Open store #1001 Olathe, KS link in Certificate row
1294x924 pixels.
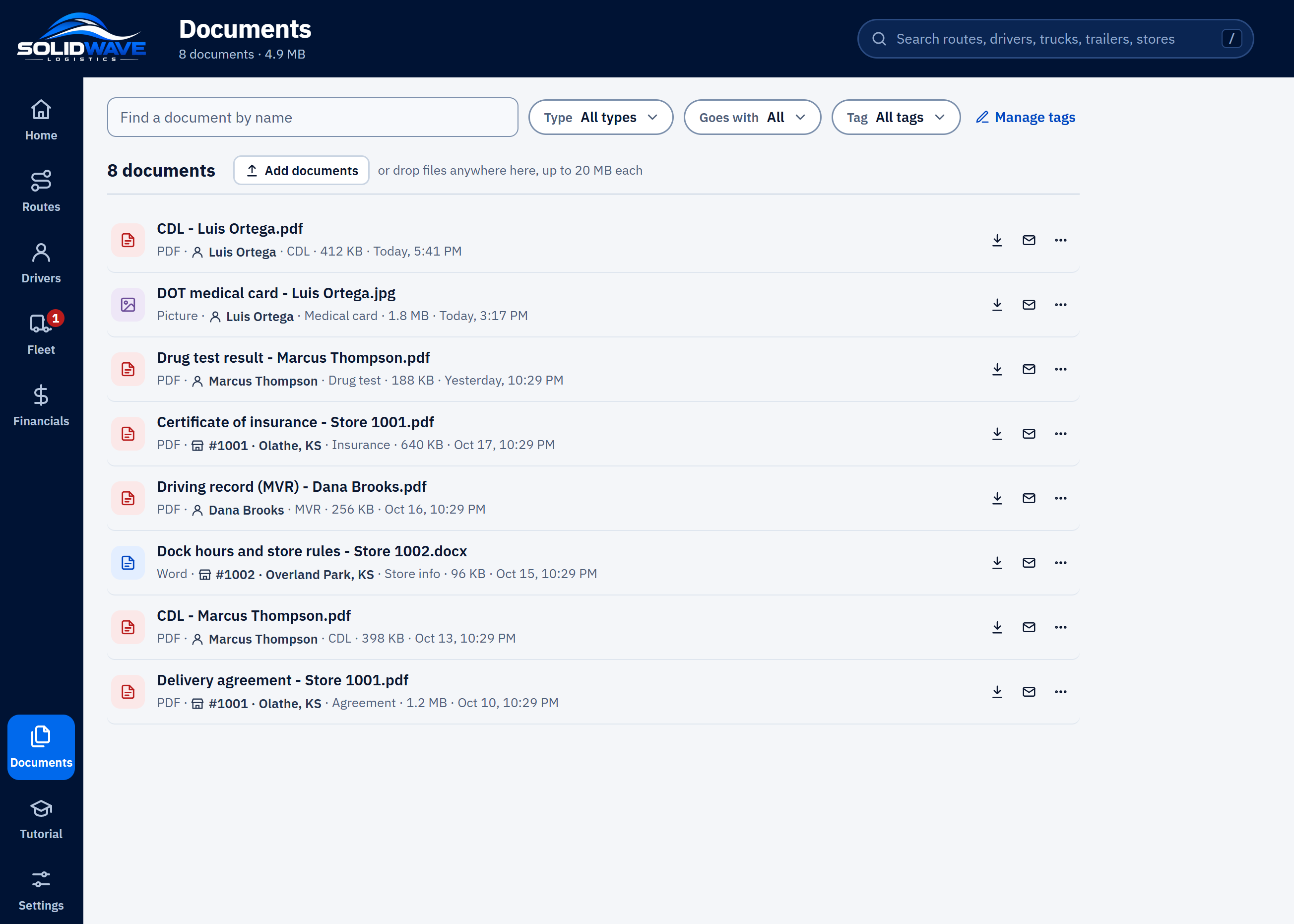[256, 445]
